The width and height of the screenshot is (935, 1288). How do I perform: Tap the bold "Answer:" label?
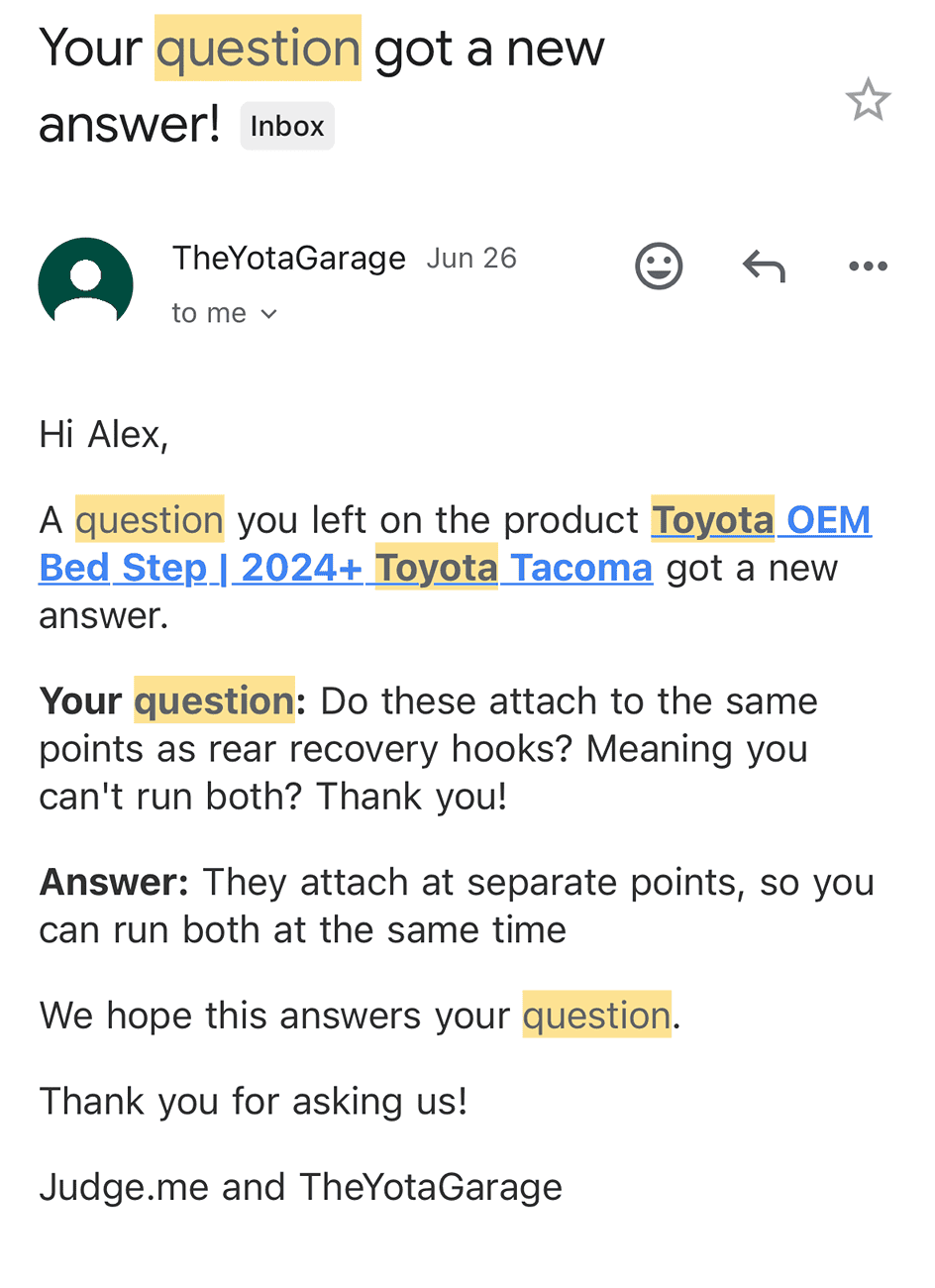click(x=114, y=882)
